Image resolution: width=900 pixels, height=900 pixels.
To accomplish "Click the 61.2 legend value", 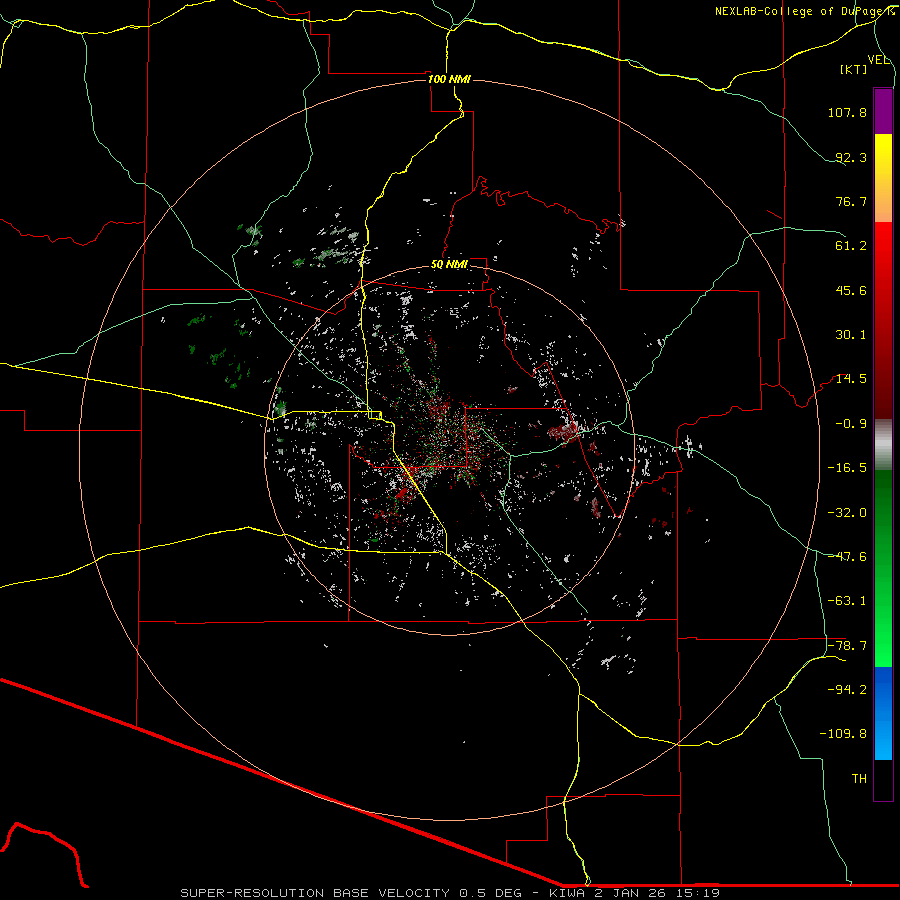I will (x=850, y=246).
